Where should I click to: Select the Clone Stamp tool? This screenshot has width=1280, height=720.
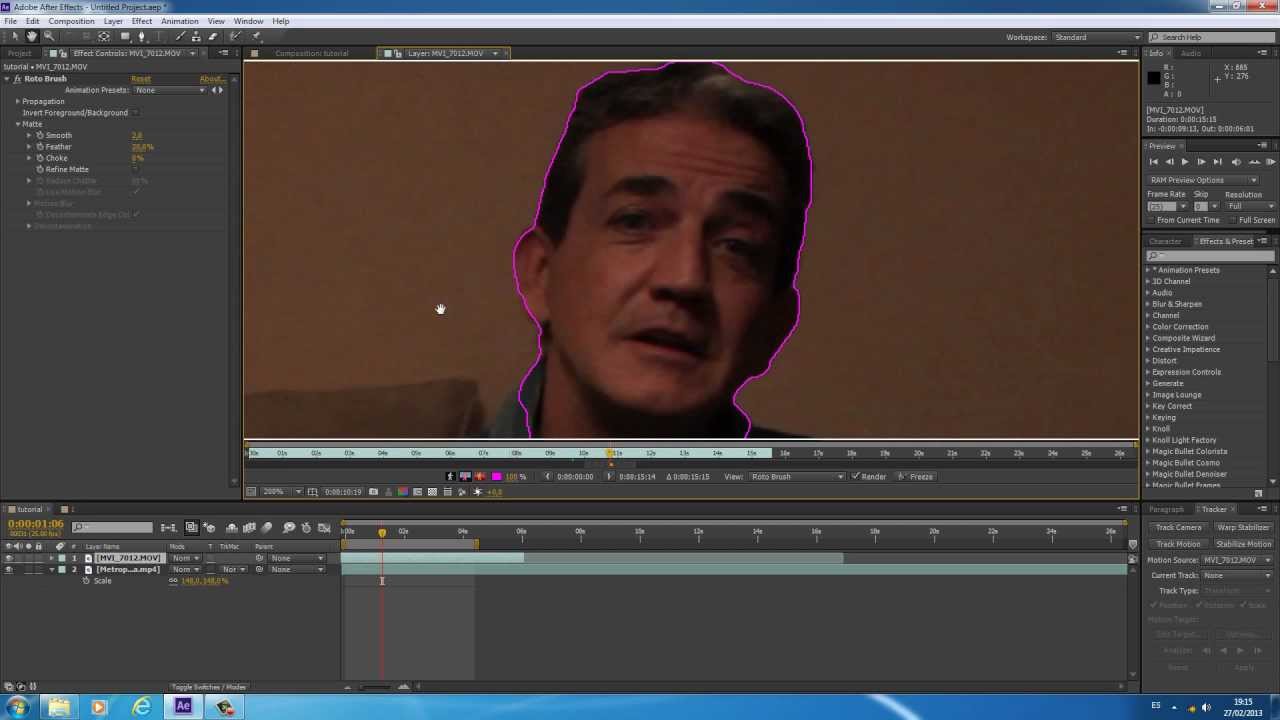[196, 36]
